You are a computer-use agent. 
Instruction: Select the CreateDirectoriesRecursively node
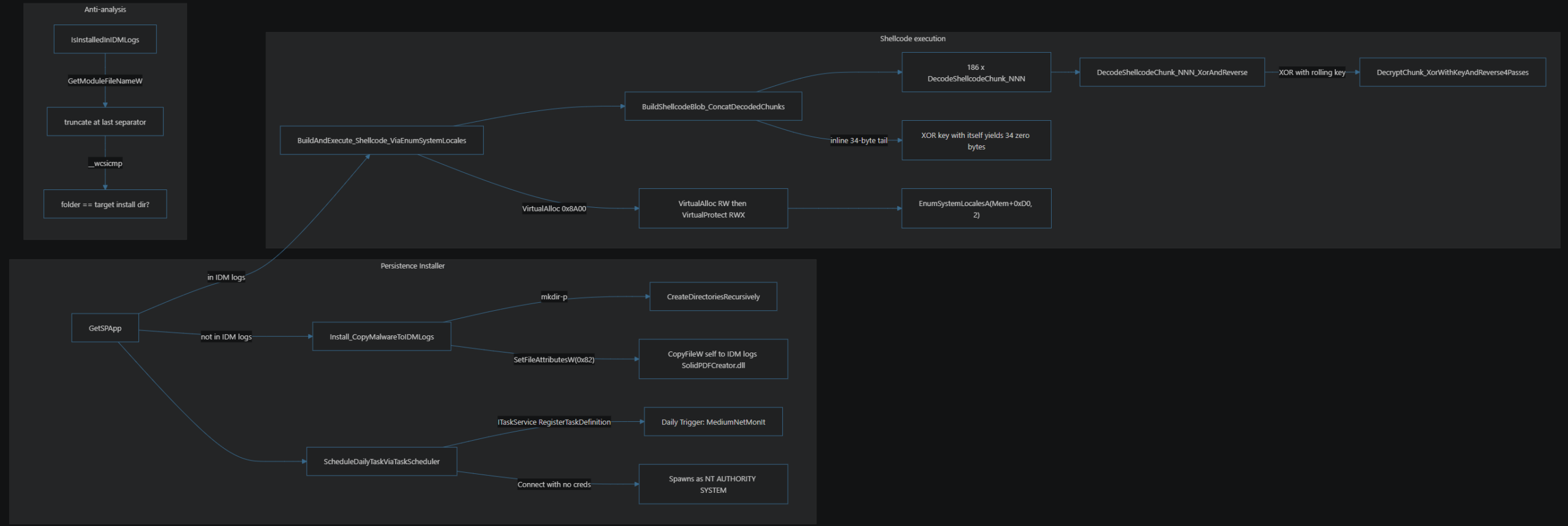(713, 297)
